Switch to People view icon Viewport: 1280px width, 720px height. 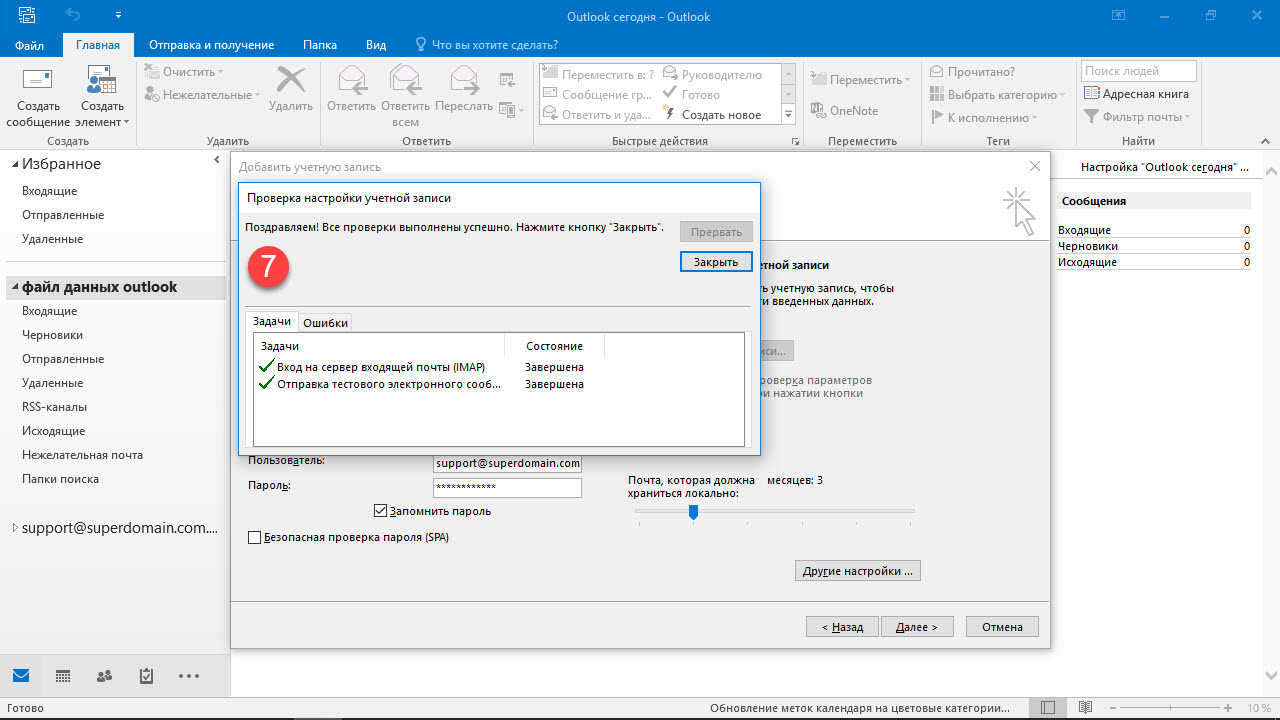[105, 676]
